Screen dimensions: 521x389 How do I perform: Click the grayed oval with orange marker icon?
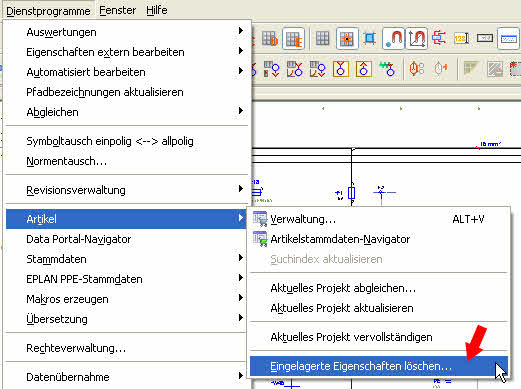[441, 69]
